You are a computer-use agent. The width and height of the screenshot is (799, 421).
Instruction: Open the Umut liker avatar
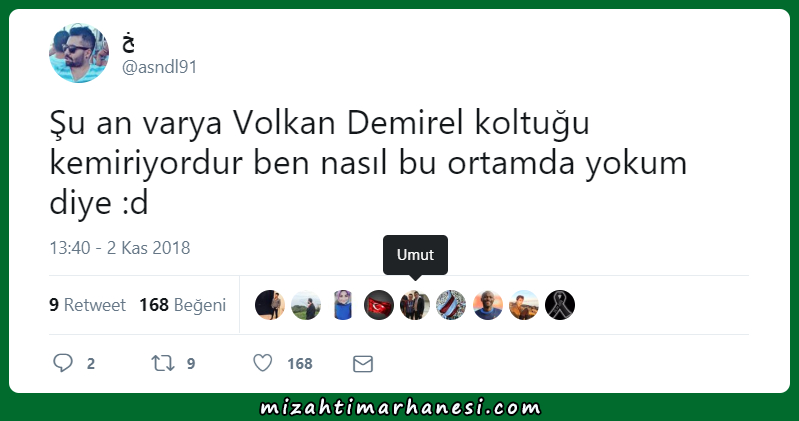point(415,305)
